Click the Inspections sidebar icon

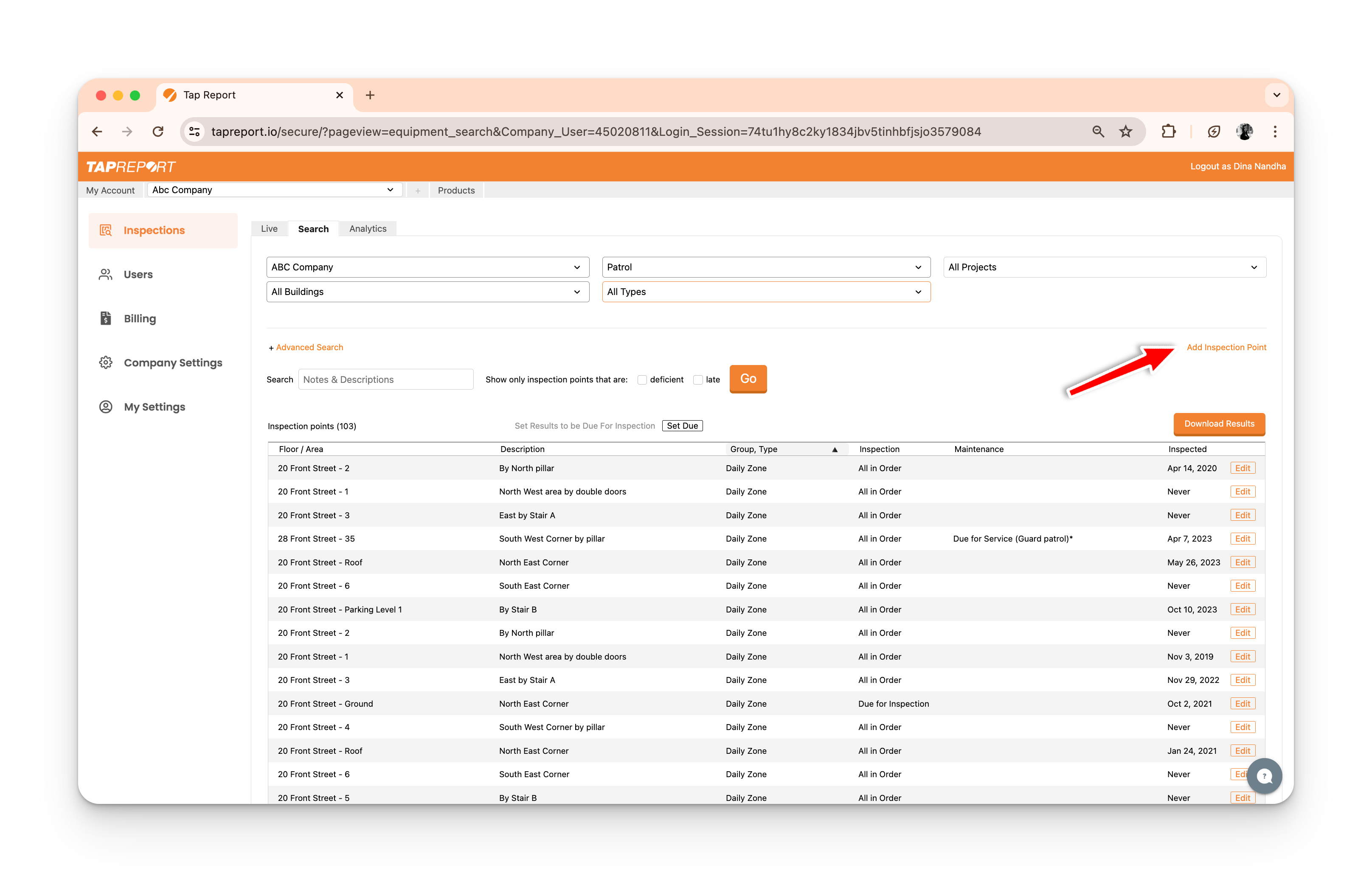106,230
